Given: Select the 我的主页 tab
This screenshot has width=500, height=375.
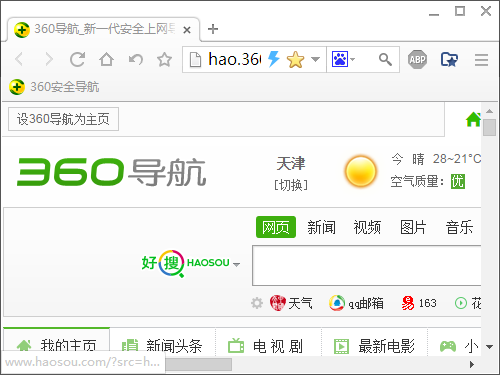Looking at the screenshot, I should [x=57, y=343].
